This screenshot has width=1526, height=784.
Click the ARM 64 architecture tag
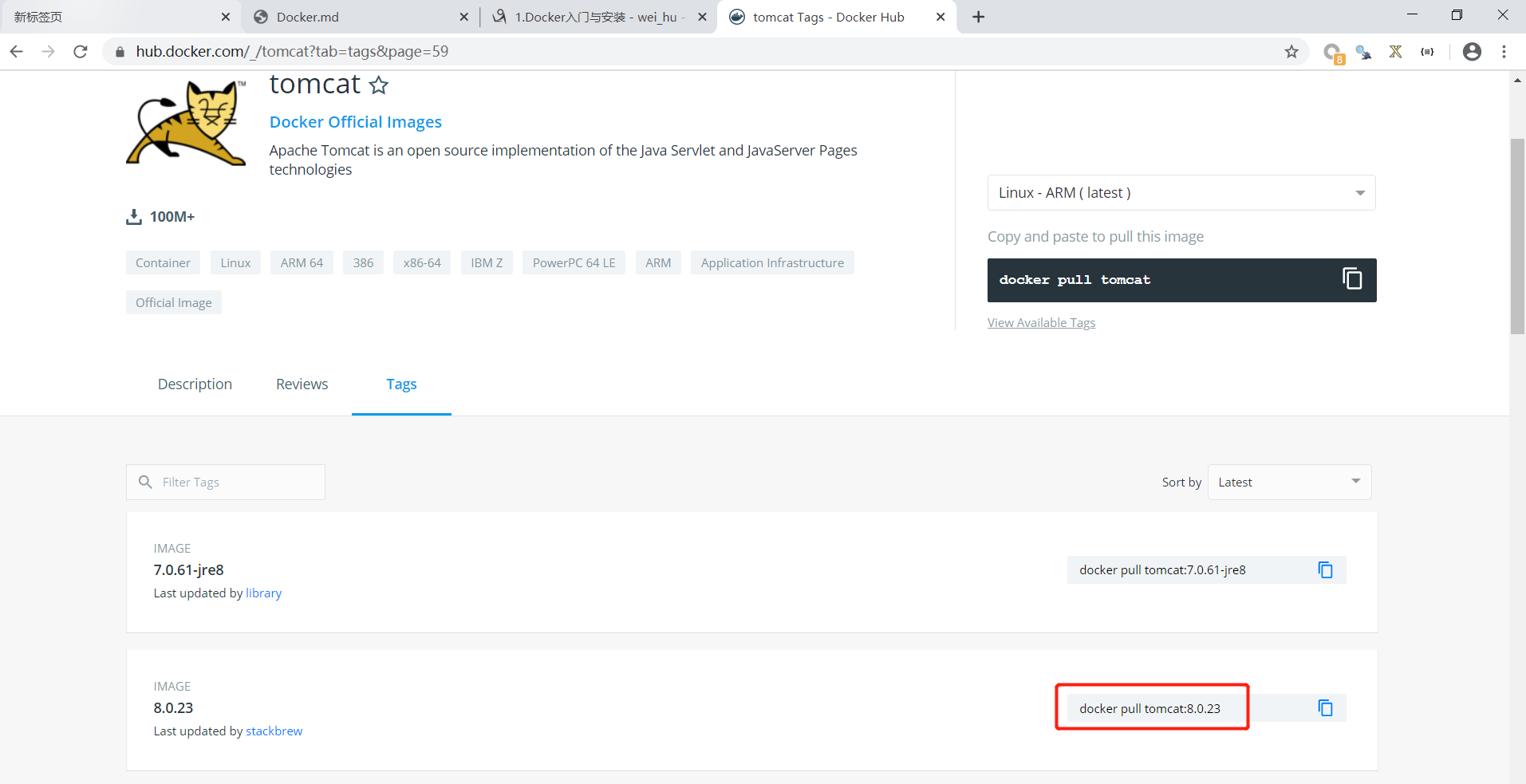(302, 262)
